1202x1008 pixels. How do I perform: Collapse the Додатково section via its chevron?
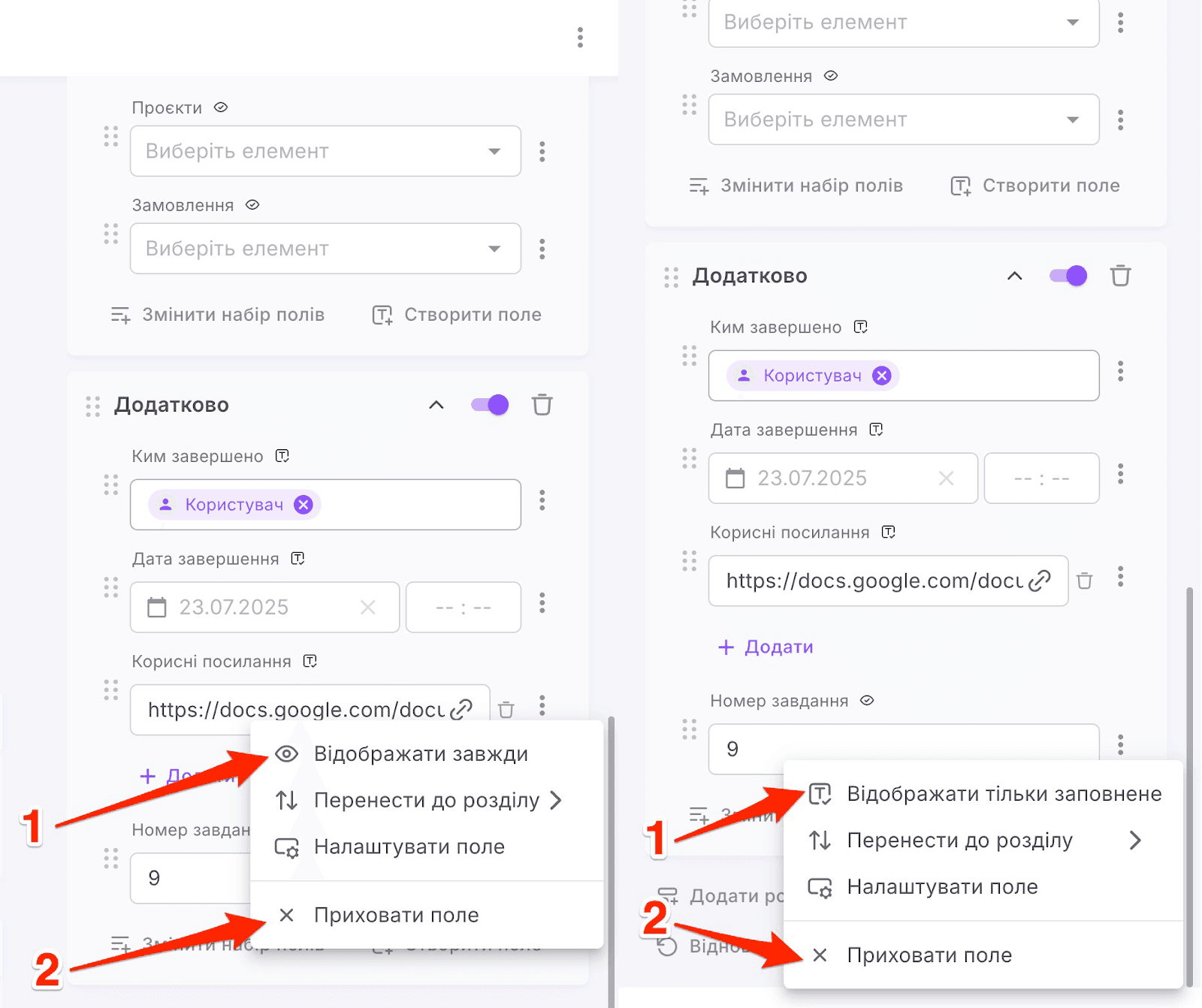[x=435, y=405]
